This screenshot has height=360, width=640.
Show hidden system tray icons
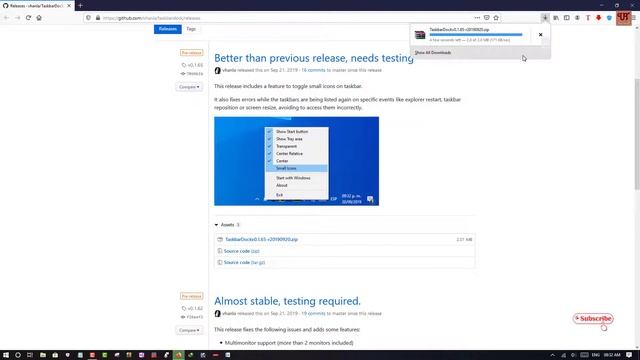click(x=552, y=355)
